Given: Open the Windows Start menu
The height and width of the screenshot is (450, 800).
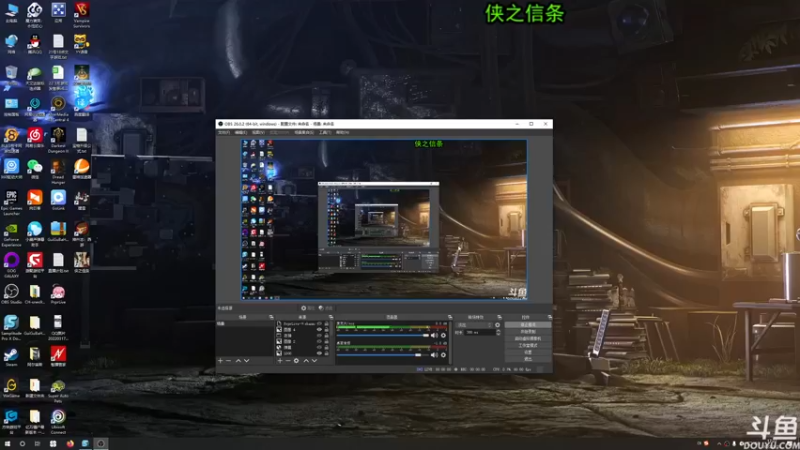Looking at the screenshot, I should point(7,444).
